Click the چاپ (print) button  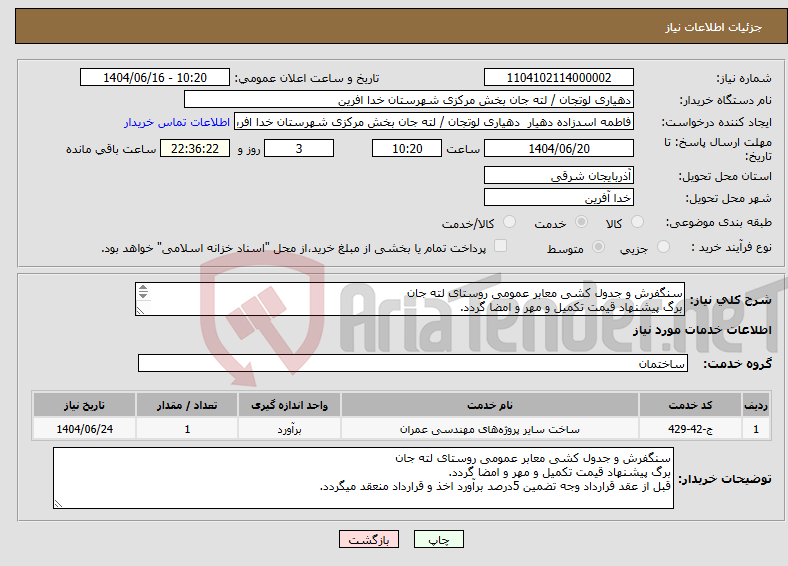coord(438,539)
